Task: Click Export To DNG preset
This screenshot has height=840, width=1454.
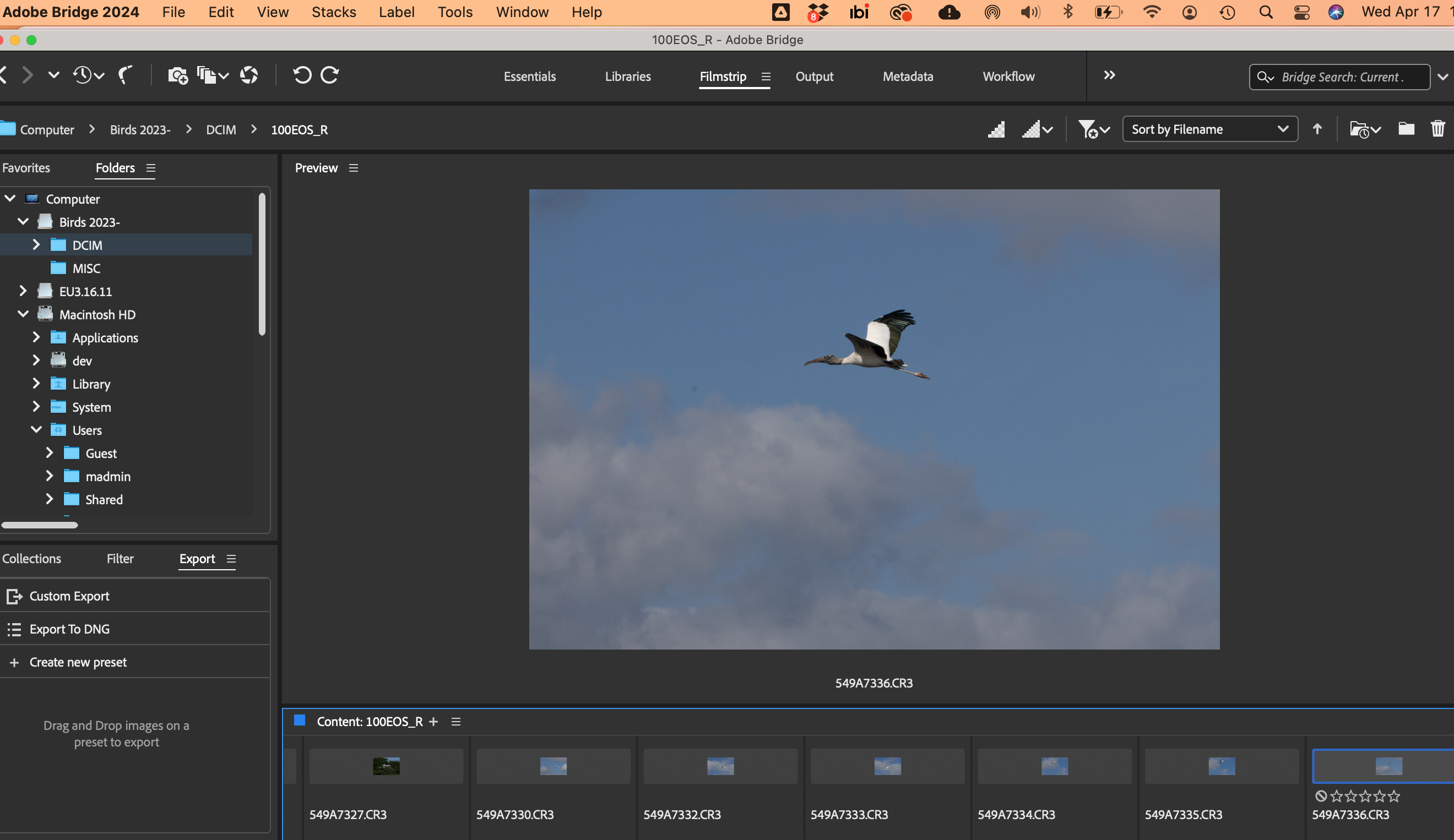Action: coord(69,629)
